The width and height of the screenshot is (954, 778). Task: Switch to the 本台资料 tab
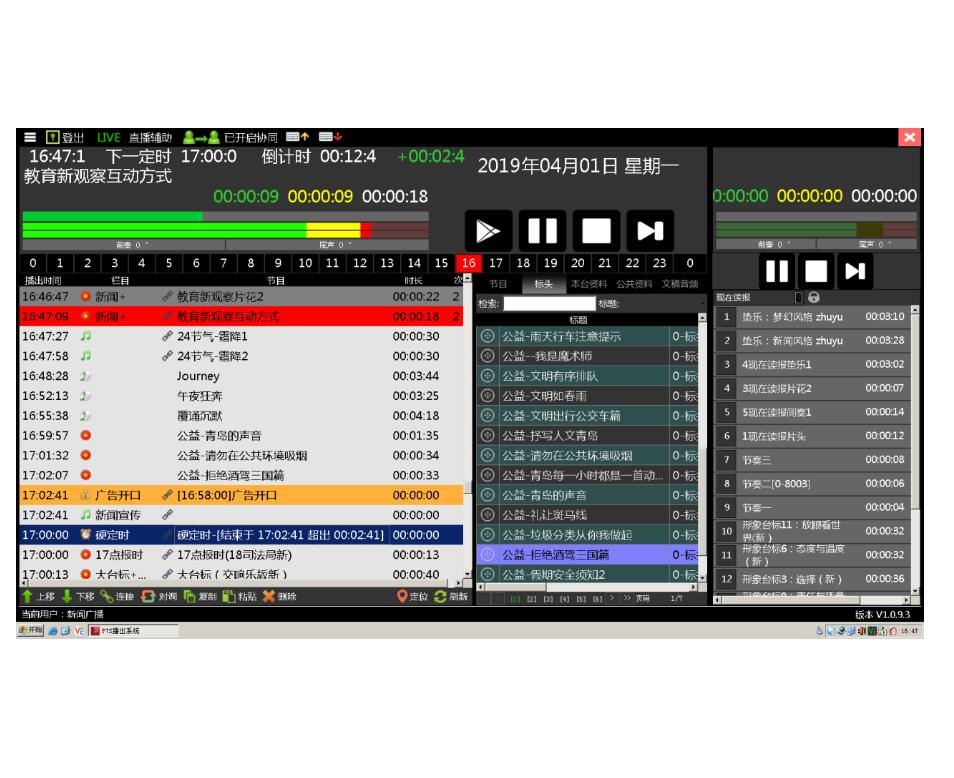click(x=588, y=284)
